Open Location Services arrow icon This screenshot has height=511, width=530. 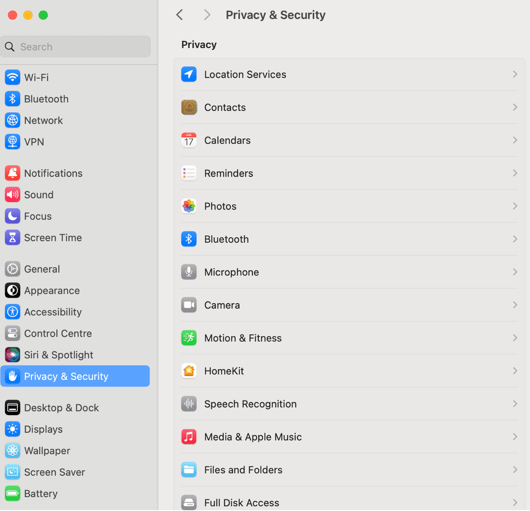[189, 74]
